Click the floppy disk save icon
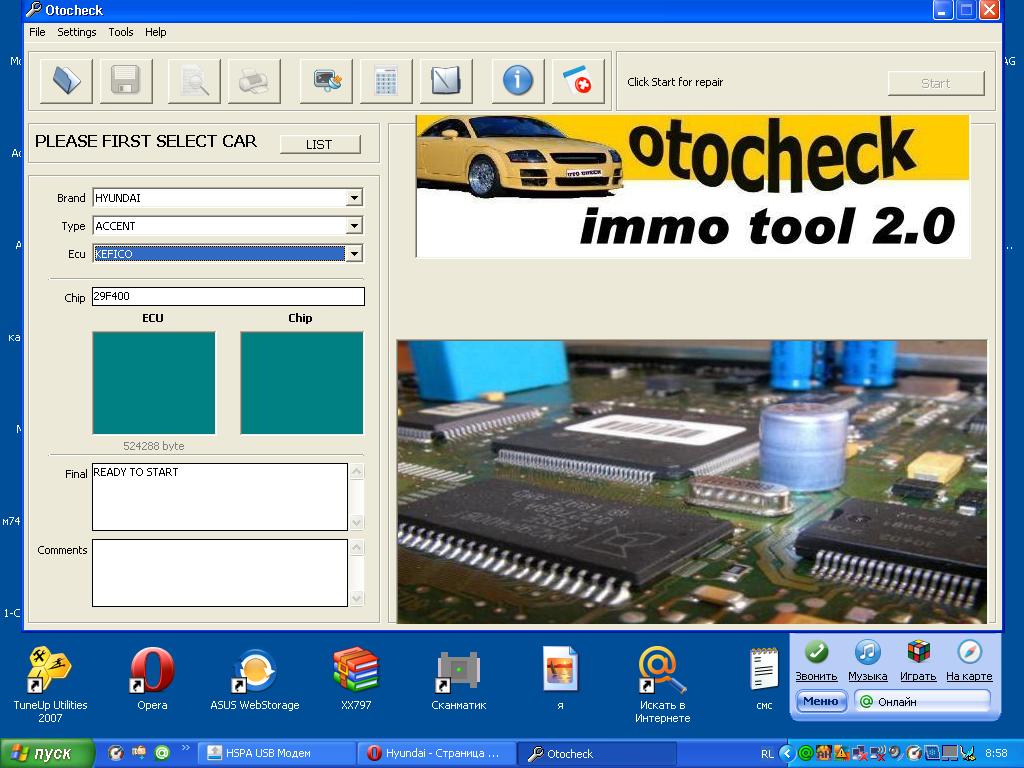Image resolution: width=1024 pixels, height=768 pixels. (126, 81)
